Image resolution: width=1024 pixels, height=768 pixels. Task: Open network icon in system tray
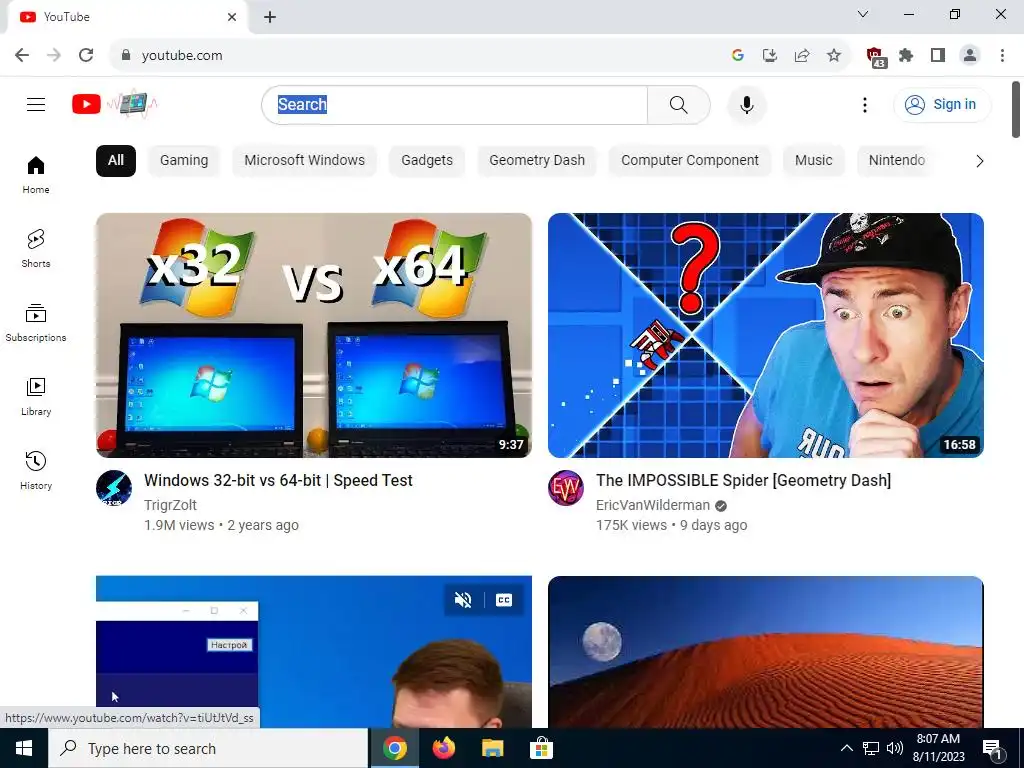tap(871, 748)
